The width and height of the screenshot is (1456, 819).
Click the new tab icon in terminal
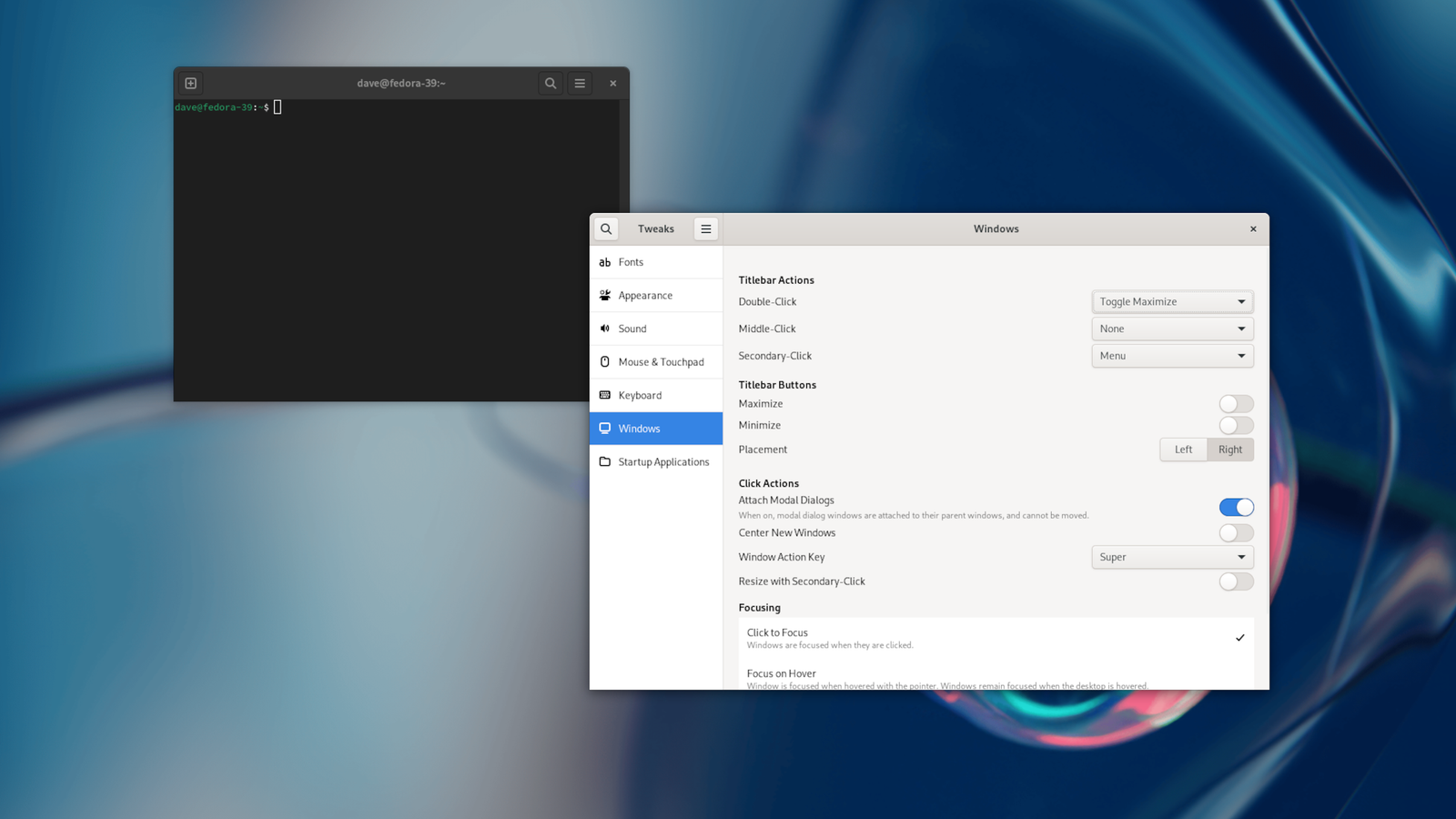click(191, 83)
